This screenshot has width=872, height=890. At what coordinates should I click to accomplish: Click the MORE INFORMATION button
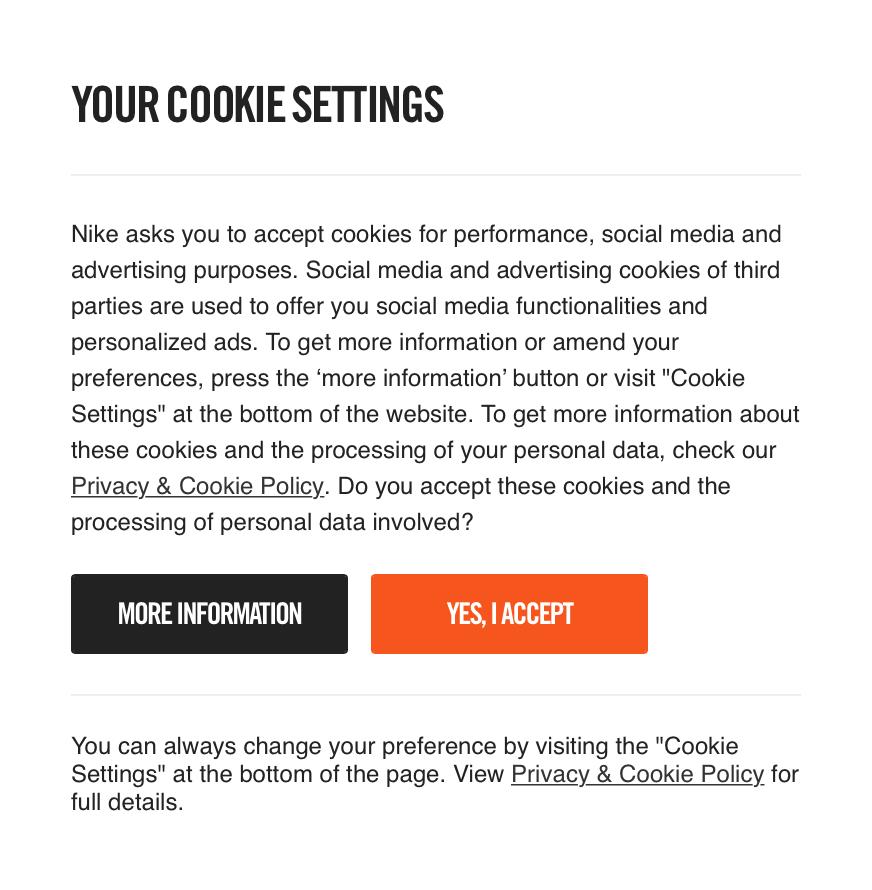pos(209,614)
